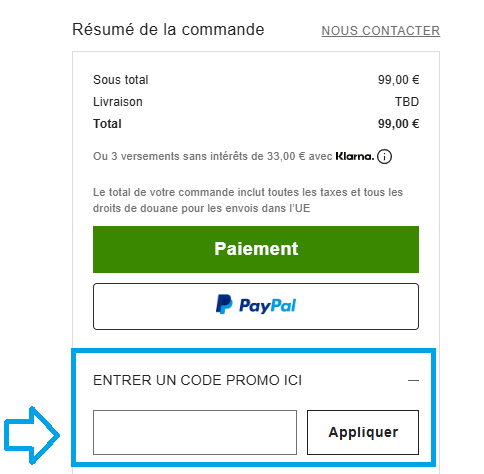Collapse promo section with the minus icon
Screen dimensions: 484x474
click(x=413, y=380)
